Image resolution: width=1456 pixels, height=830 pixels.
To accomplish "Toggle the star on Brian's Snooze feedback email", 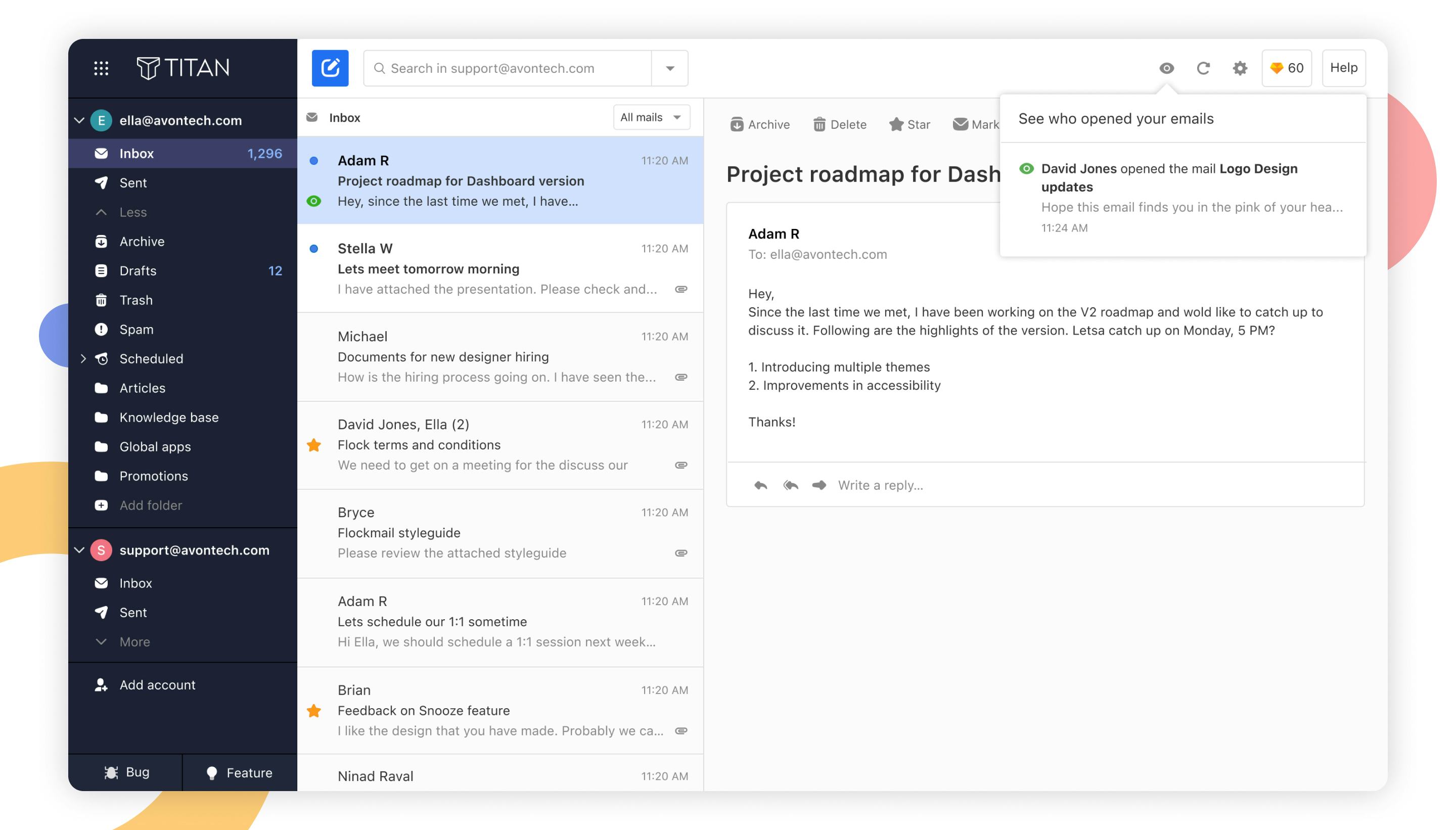I will 313,710.
